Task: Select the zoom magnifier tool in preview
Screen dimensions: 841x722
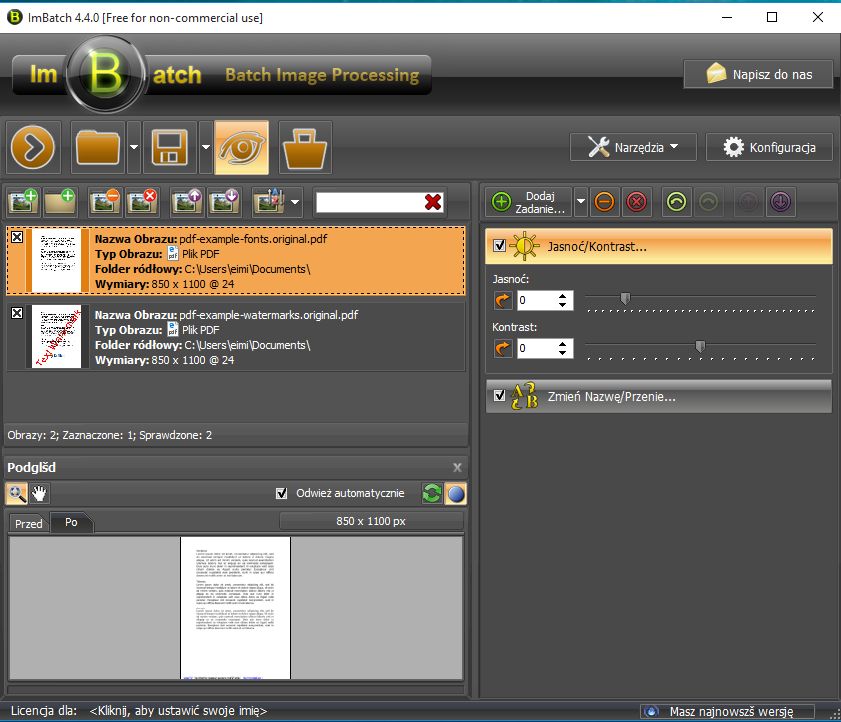Action: coord(17,493)
